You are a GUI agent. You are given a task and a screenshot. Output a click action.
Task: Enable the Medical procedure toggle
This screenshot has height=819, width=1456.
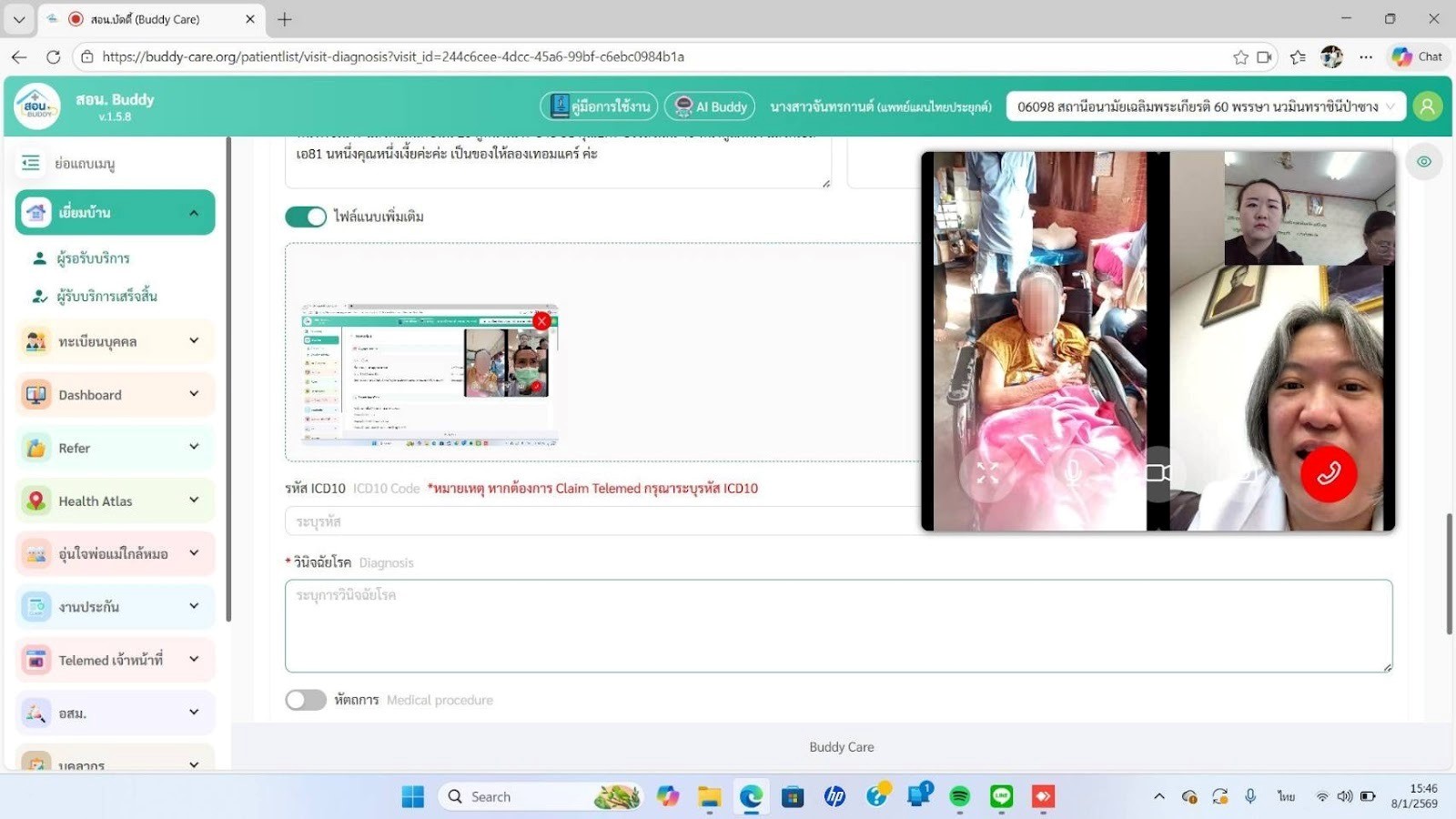coord(306,700)
